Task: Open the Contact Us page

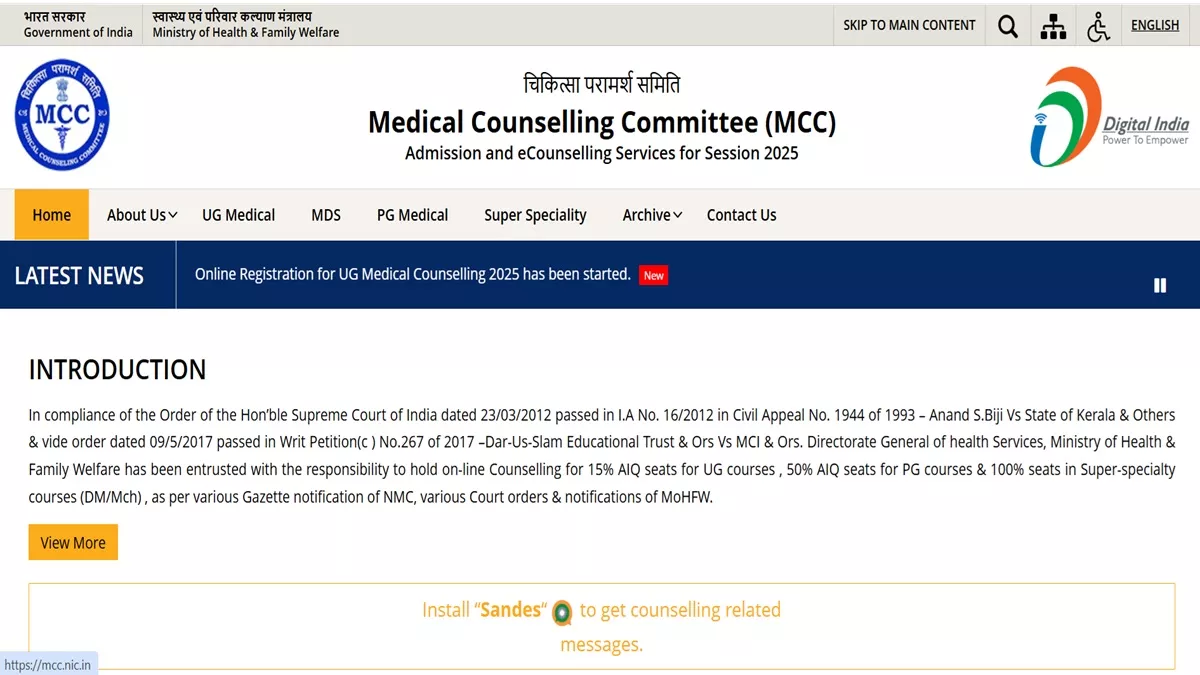Action: pyautogui.click(x=741, y=215)
